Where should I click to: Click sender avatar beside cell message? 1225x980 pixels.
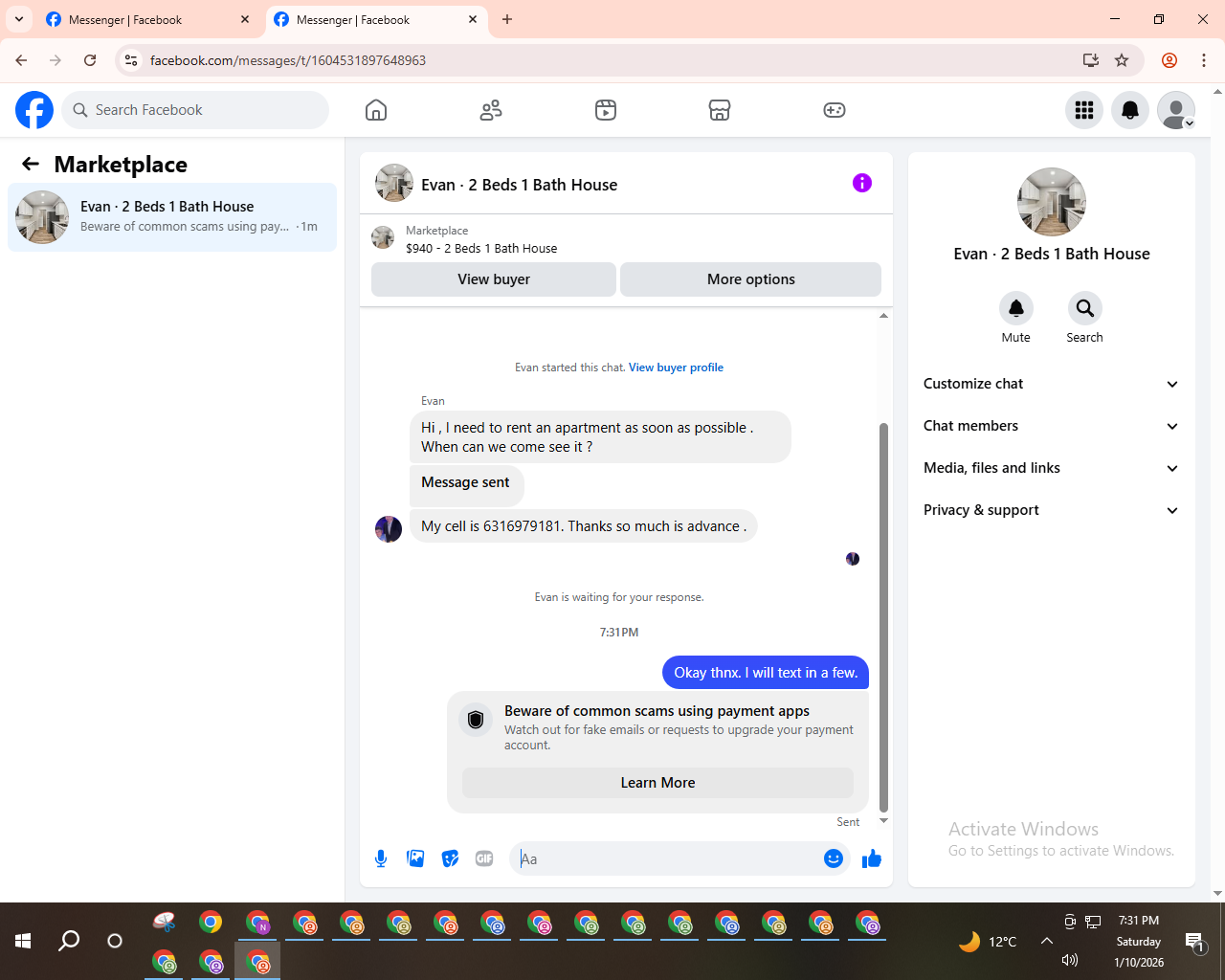pos(389,529)
